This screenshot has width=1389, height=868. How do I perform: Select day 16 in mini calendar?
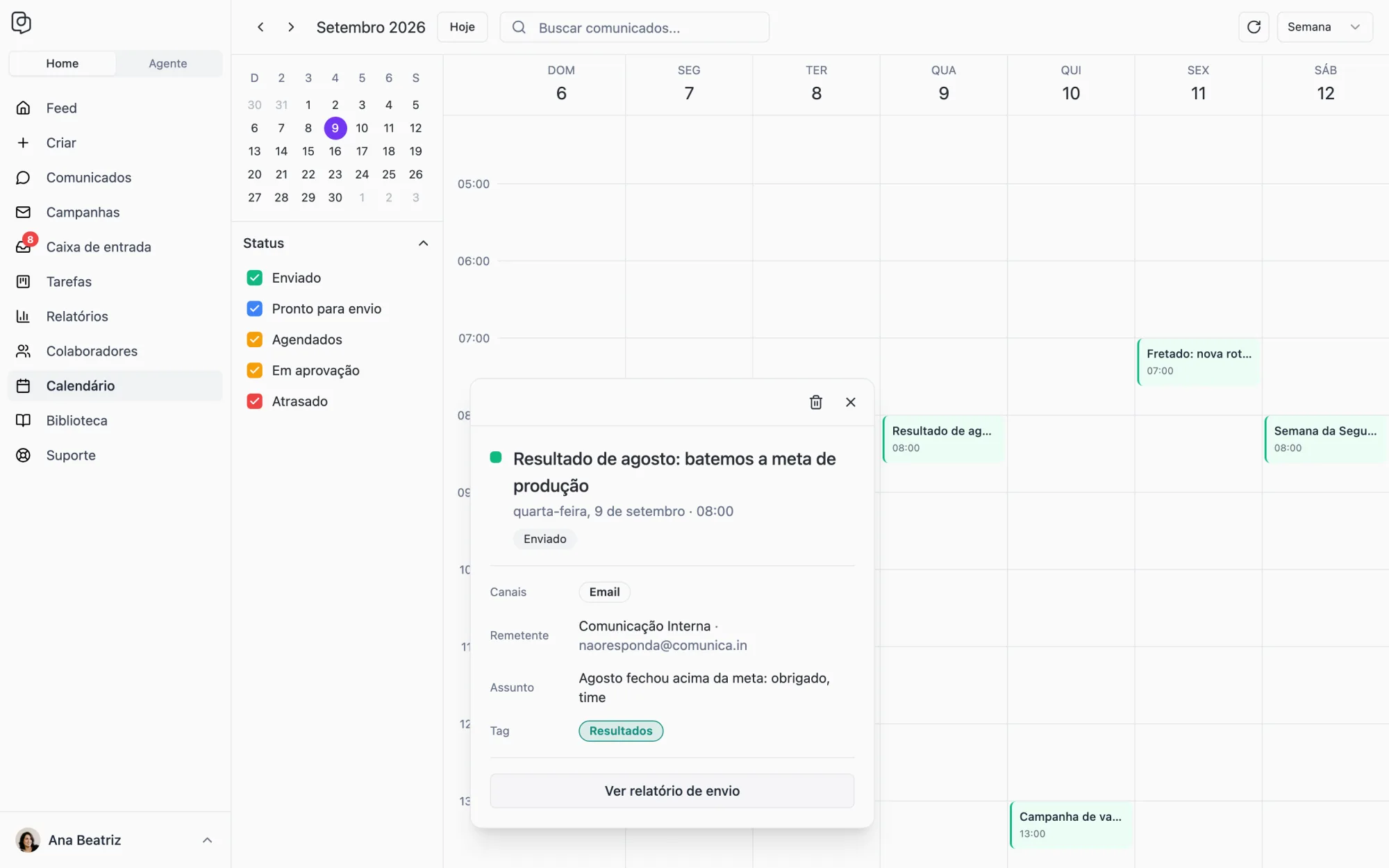pyautogui.click(x=335, y=151)
